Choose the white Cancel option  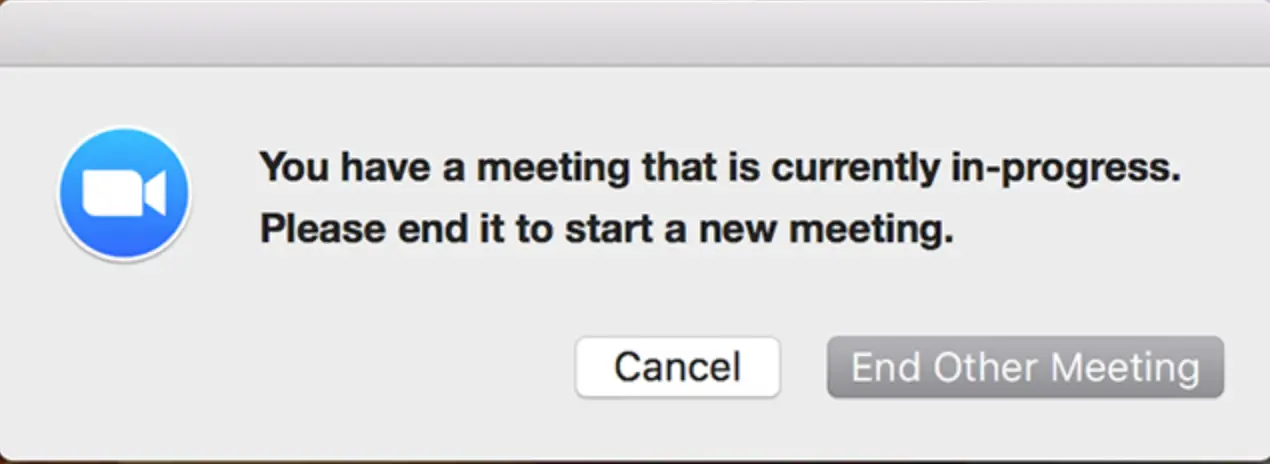coord(677,367)
